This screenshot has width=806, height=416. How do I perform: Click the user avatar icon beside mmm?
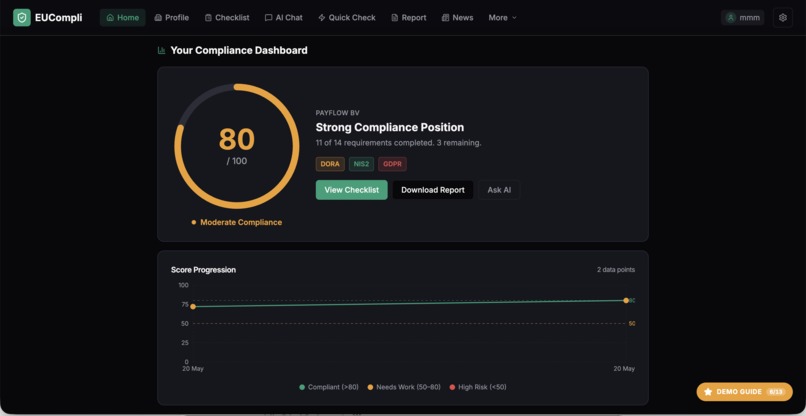tap(730, 17)
